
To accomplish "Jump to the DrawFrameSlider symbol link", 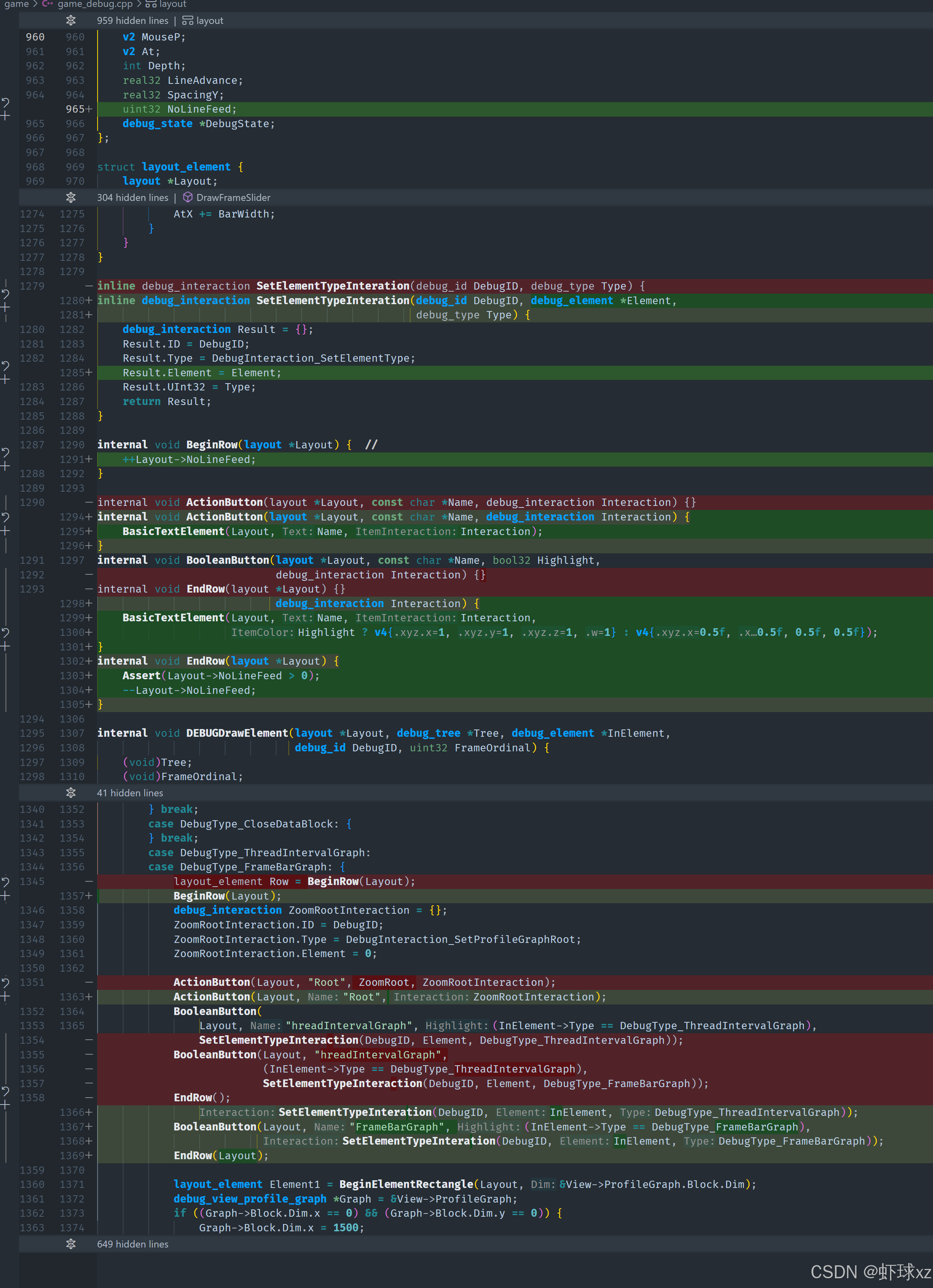I will pos(233,197).
